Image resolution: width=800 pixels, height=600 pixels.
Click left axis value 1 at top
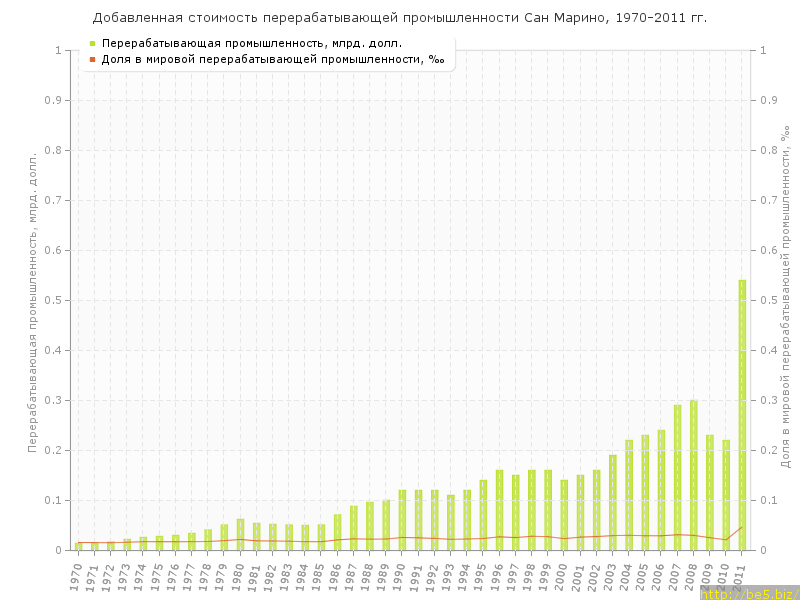pos(58,50)
